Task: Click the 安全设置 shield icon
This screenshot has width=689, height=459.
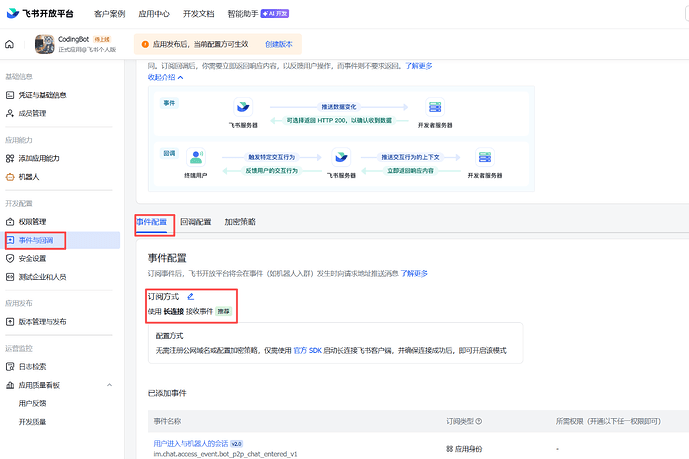Action: tap(10, 258)
